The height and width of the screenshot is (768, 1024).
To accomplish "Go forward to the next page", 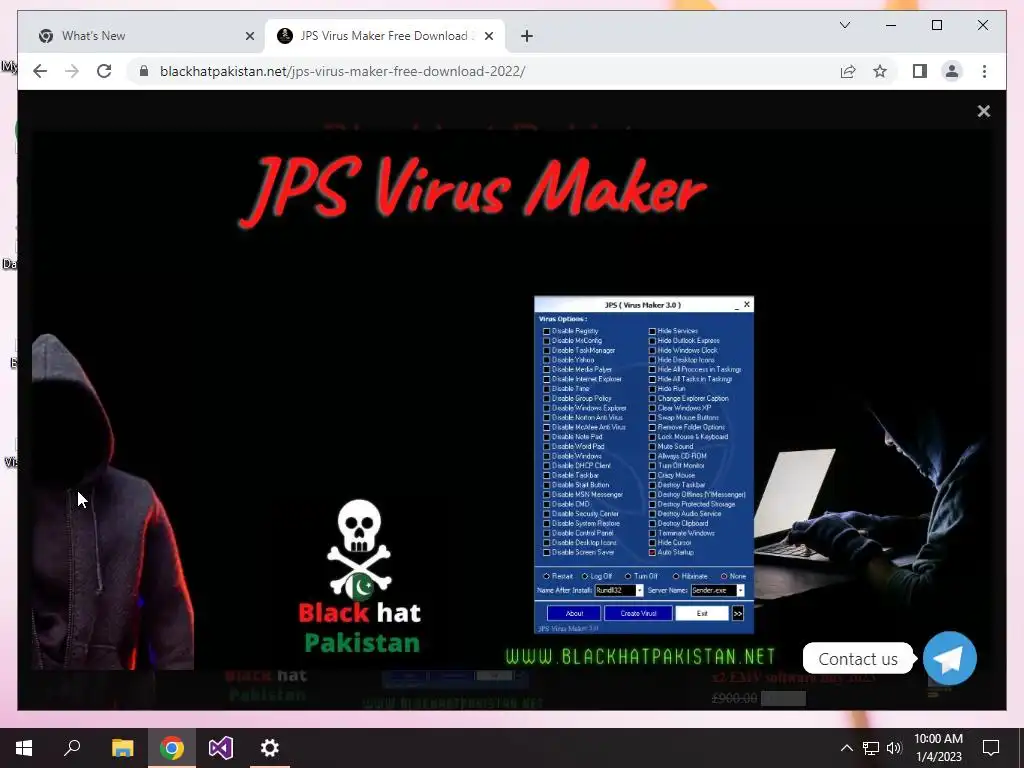I will coord(72,71).
